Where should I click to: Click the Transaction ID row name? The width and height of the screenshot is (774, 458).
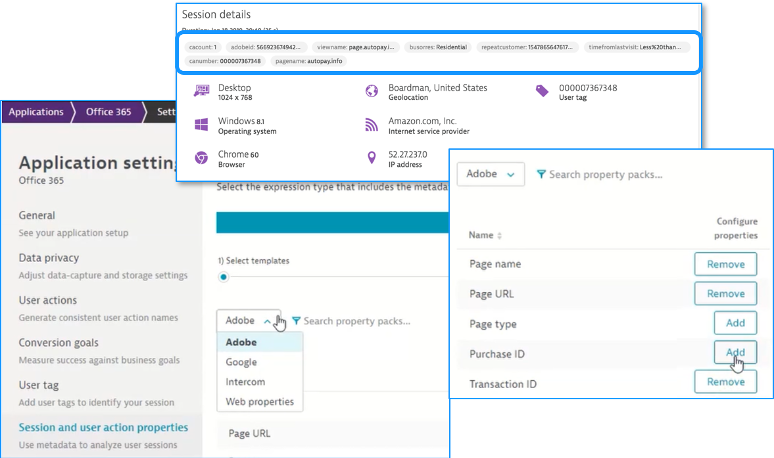click(503, 384)
